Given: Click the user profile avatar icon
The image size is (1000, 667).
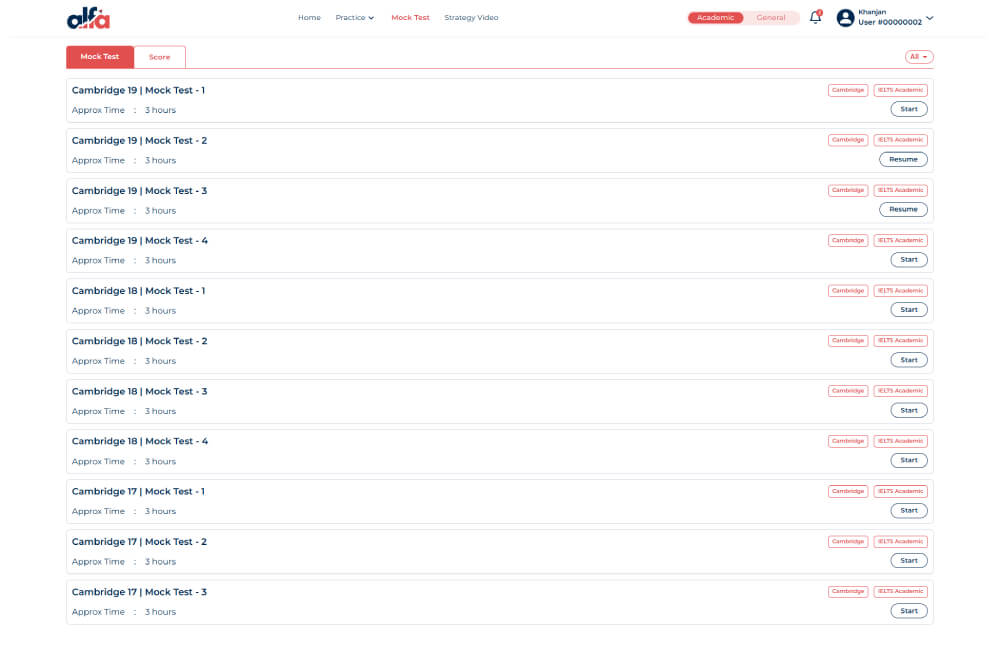Looking at the screenshot, I should pyautogui.click(x=845, y=18).
